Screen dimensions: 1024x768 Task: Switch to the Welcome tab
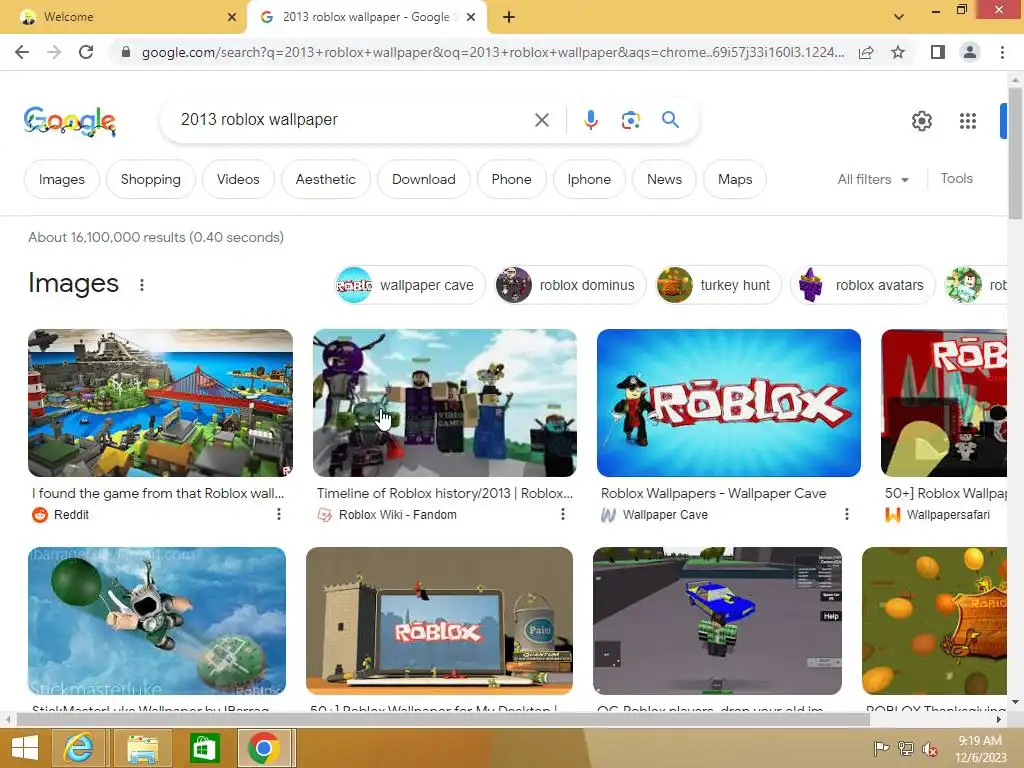click(x=124, y=17)
